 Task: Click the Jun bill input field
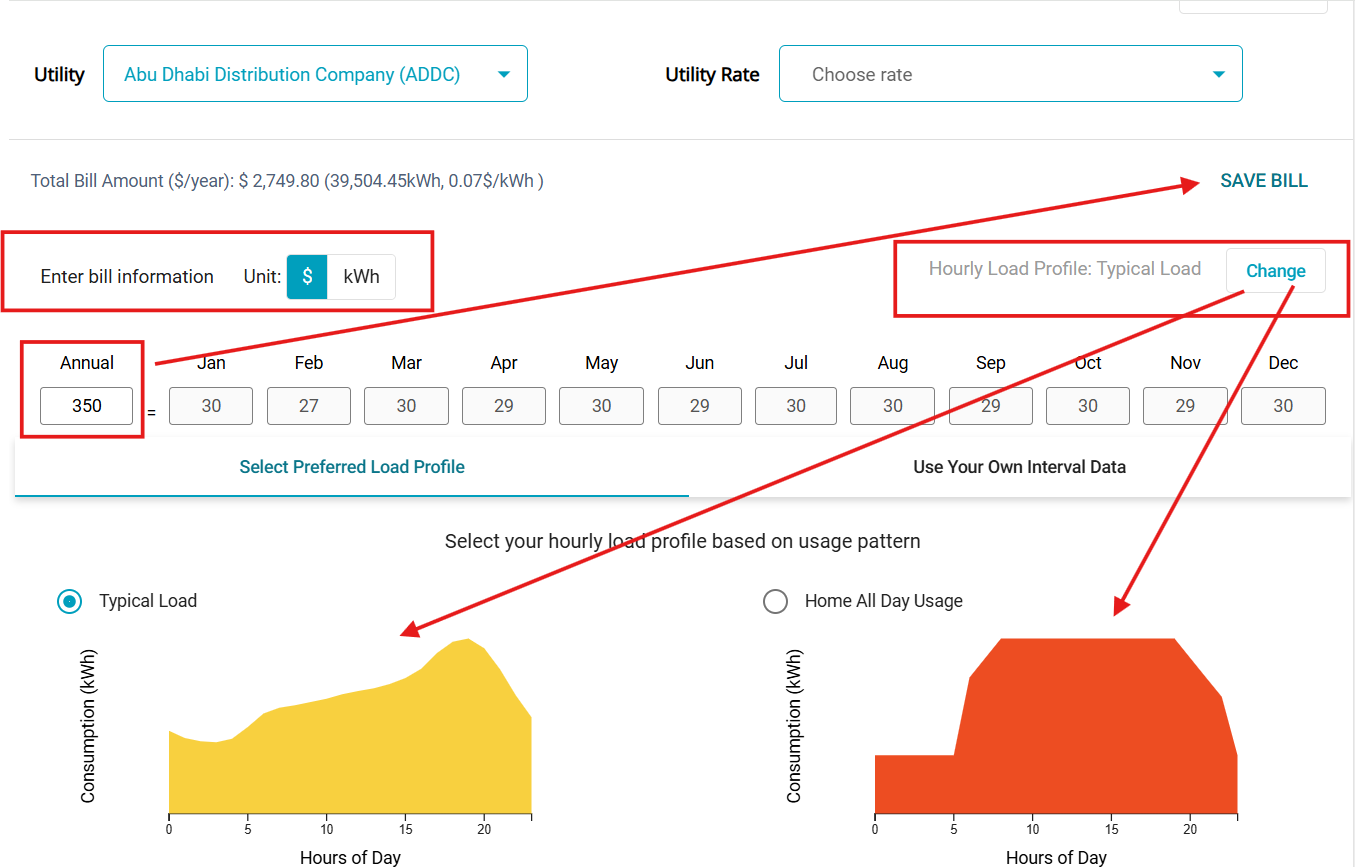[x=699, y=406]
